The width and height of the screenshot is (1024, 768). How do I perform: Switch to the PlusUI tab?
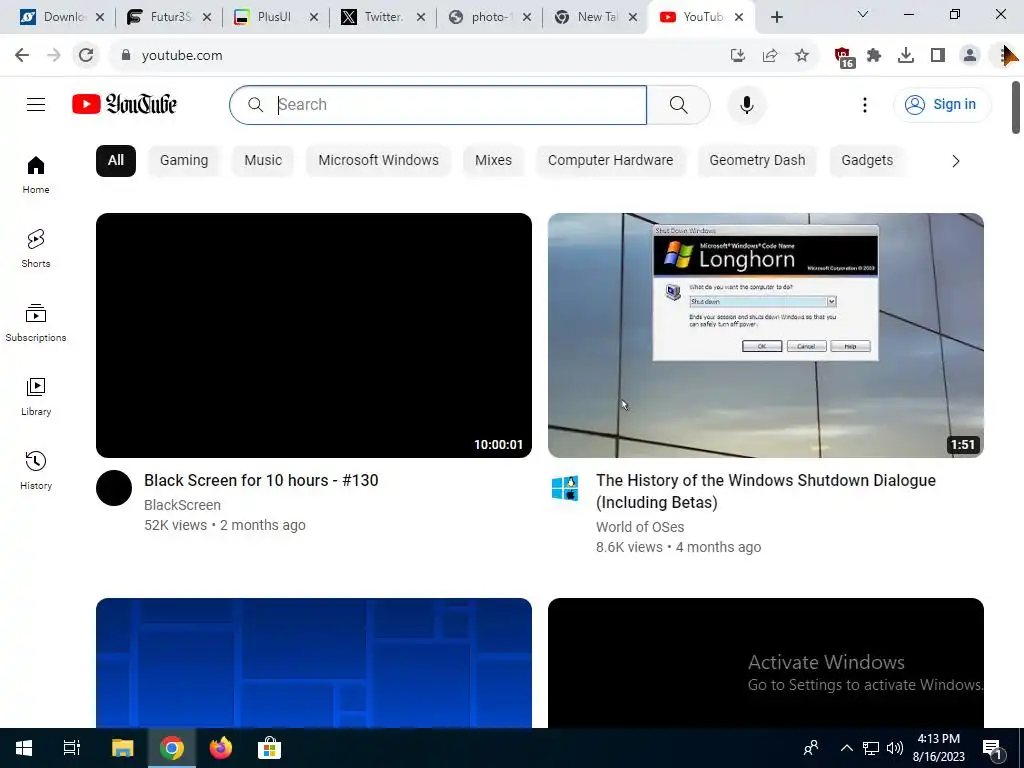click(274, 17)
